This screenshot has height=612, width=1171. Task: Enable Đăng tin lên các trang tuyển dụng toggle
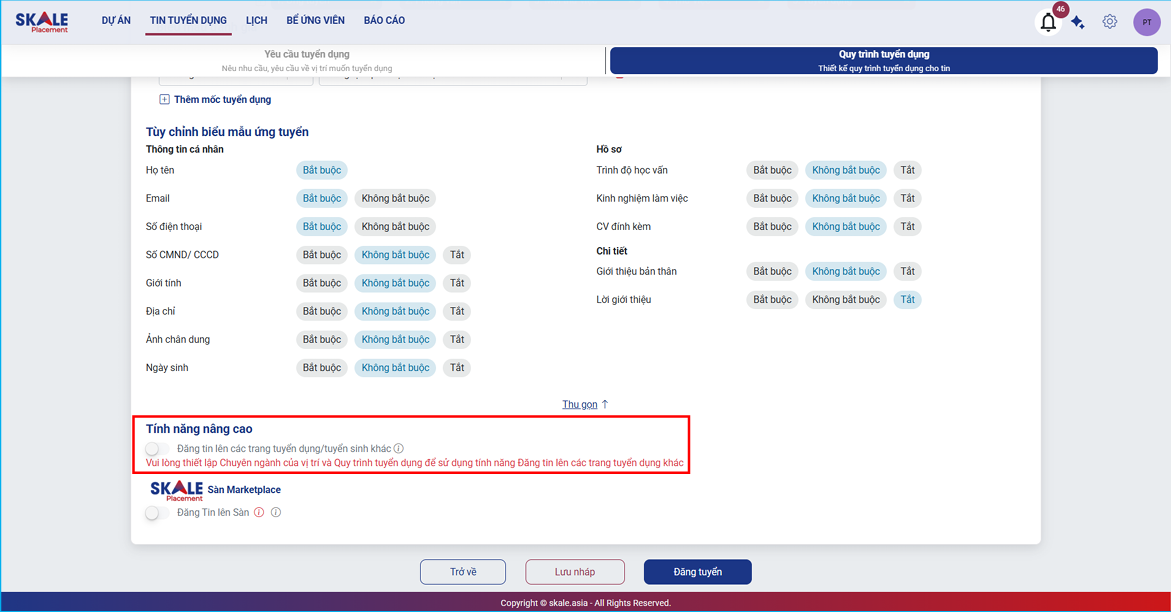(154, 449)
